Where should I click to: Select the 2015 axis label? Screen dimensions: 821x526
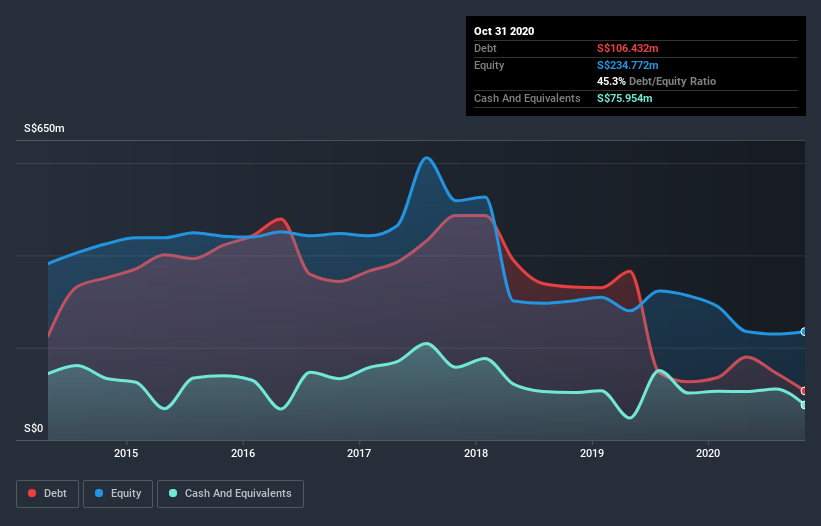click(x=126, y=453)
